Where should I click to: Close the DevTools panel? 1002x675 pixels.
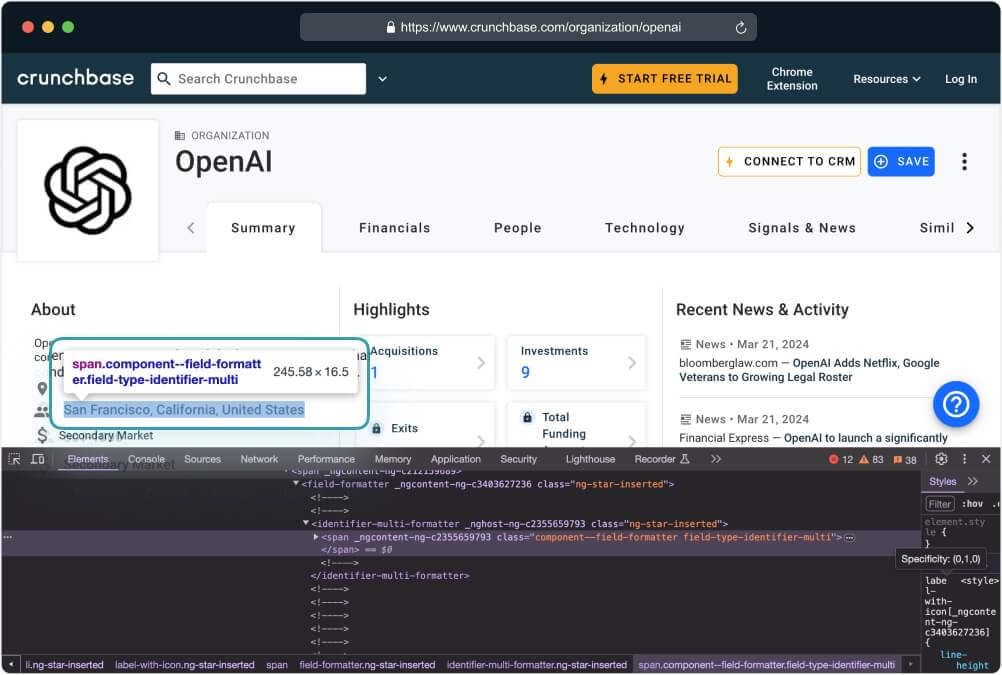pos(986,459)
